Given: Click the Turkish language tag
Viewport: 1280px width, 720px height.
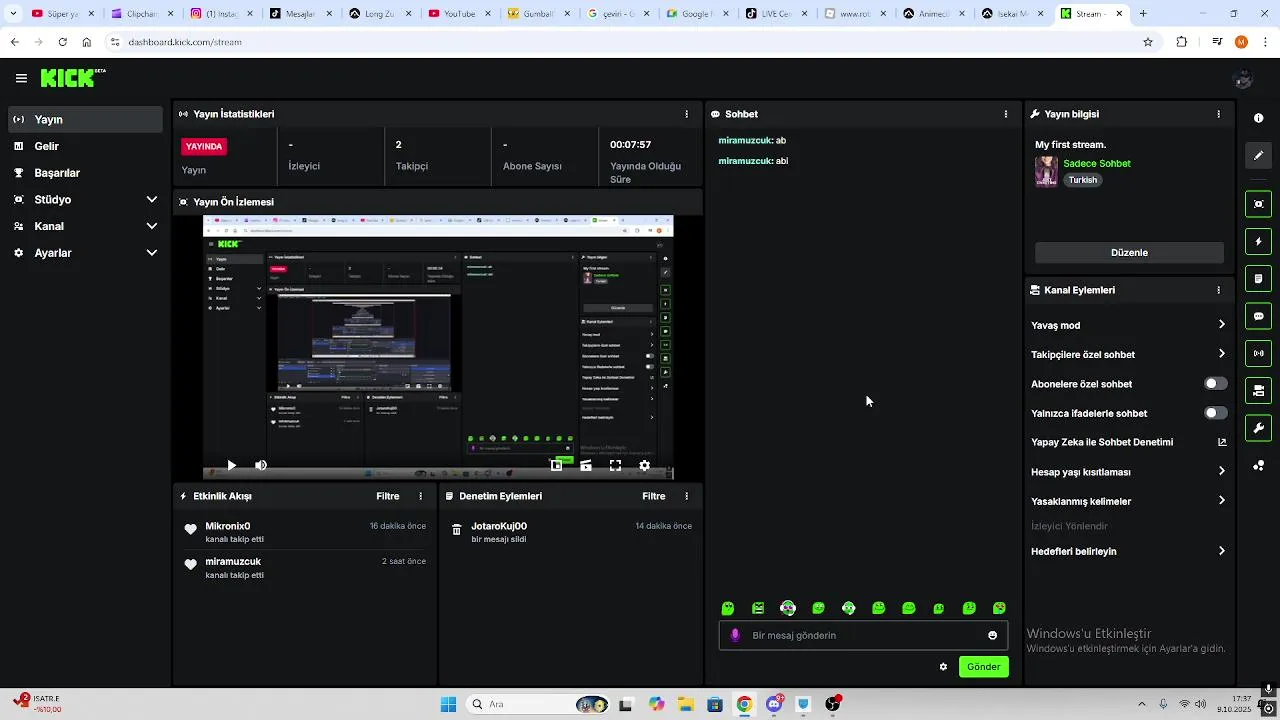Looking at the screenshot, I should (1082, 180).
